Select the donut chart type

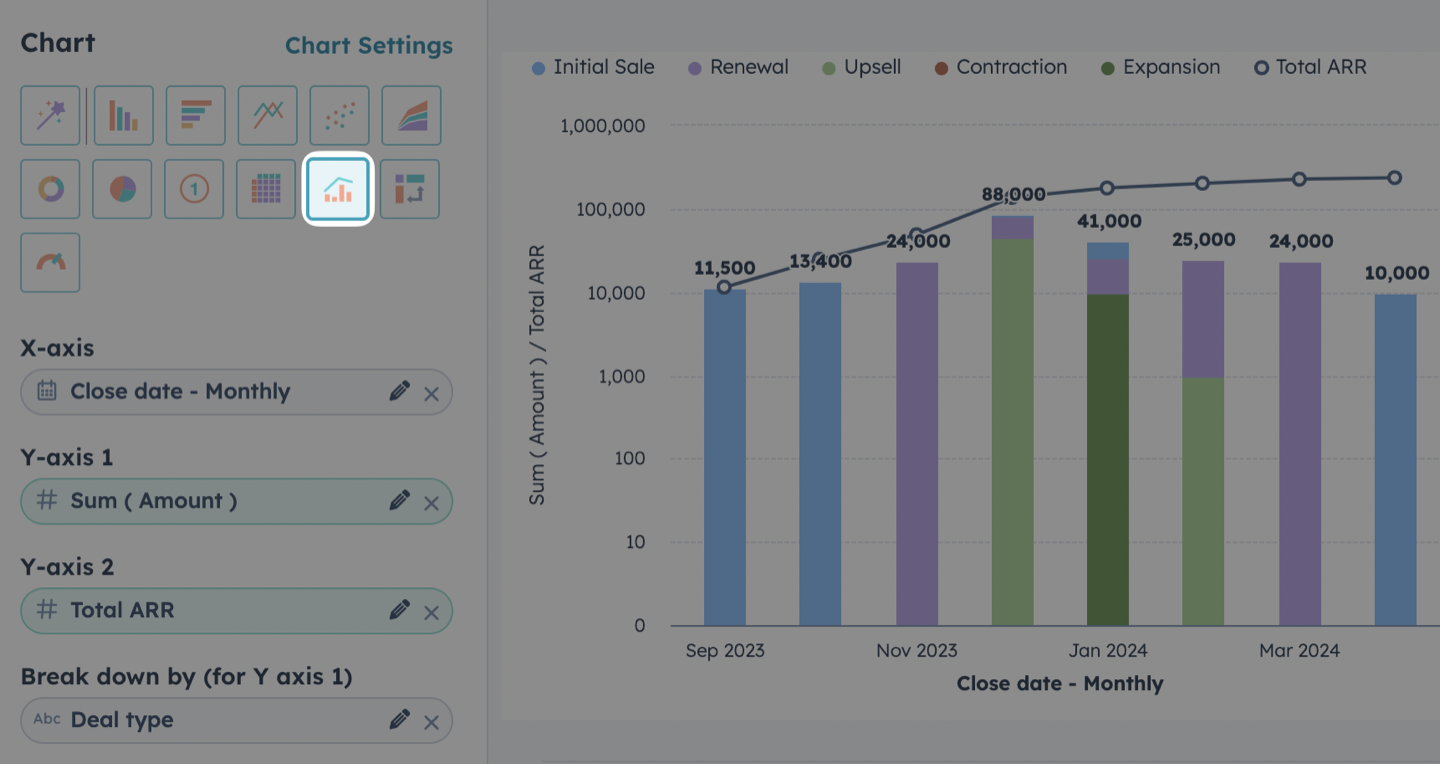tap(50, 188)
